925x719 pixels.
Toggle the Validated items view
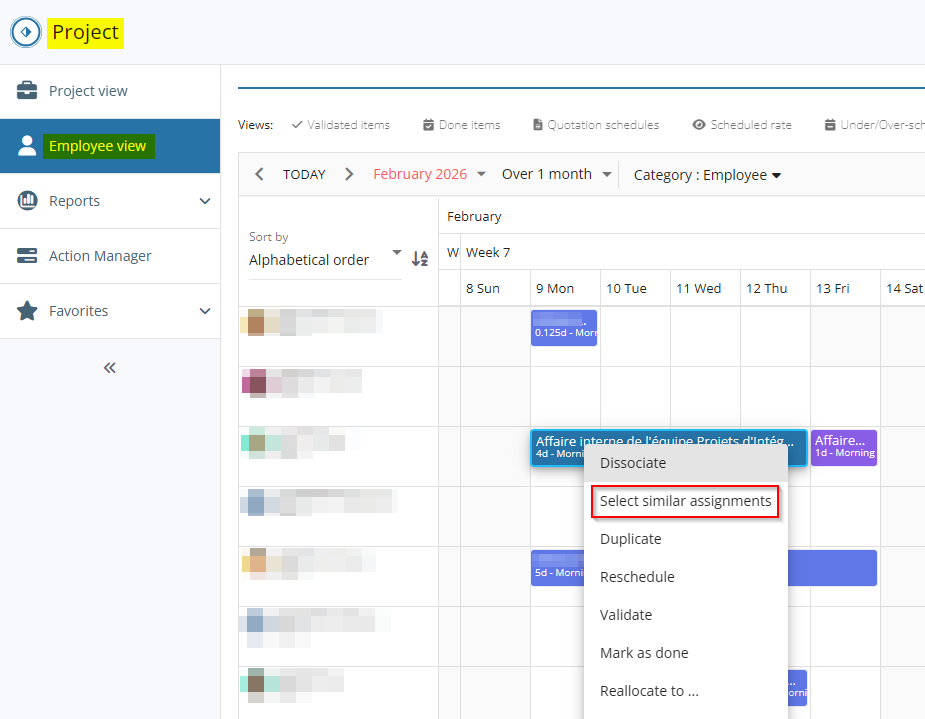(340, 125)
